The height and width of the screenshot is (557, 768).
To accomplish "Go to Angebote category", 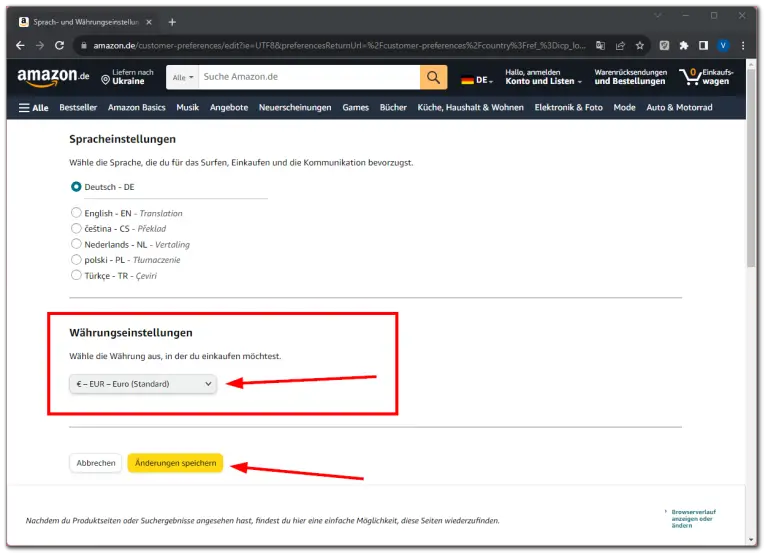I will click(x=229, y=108).
